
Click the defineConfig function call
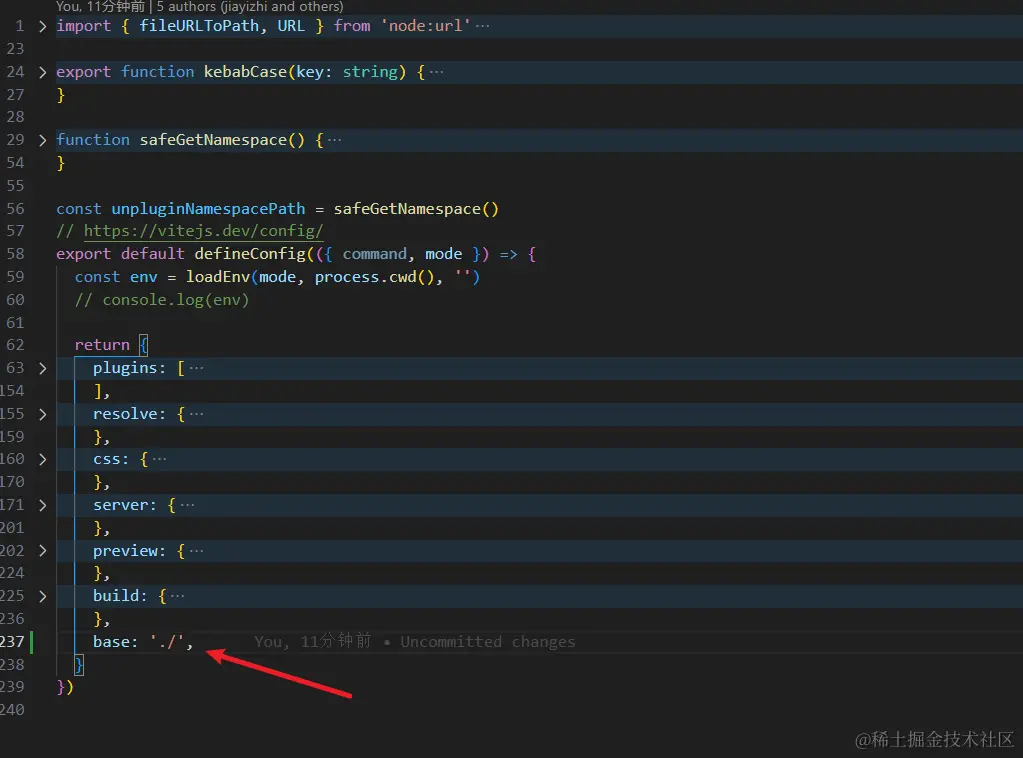(x=250, y=254)
